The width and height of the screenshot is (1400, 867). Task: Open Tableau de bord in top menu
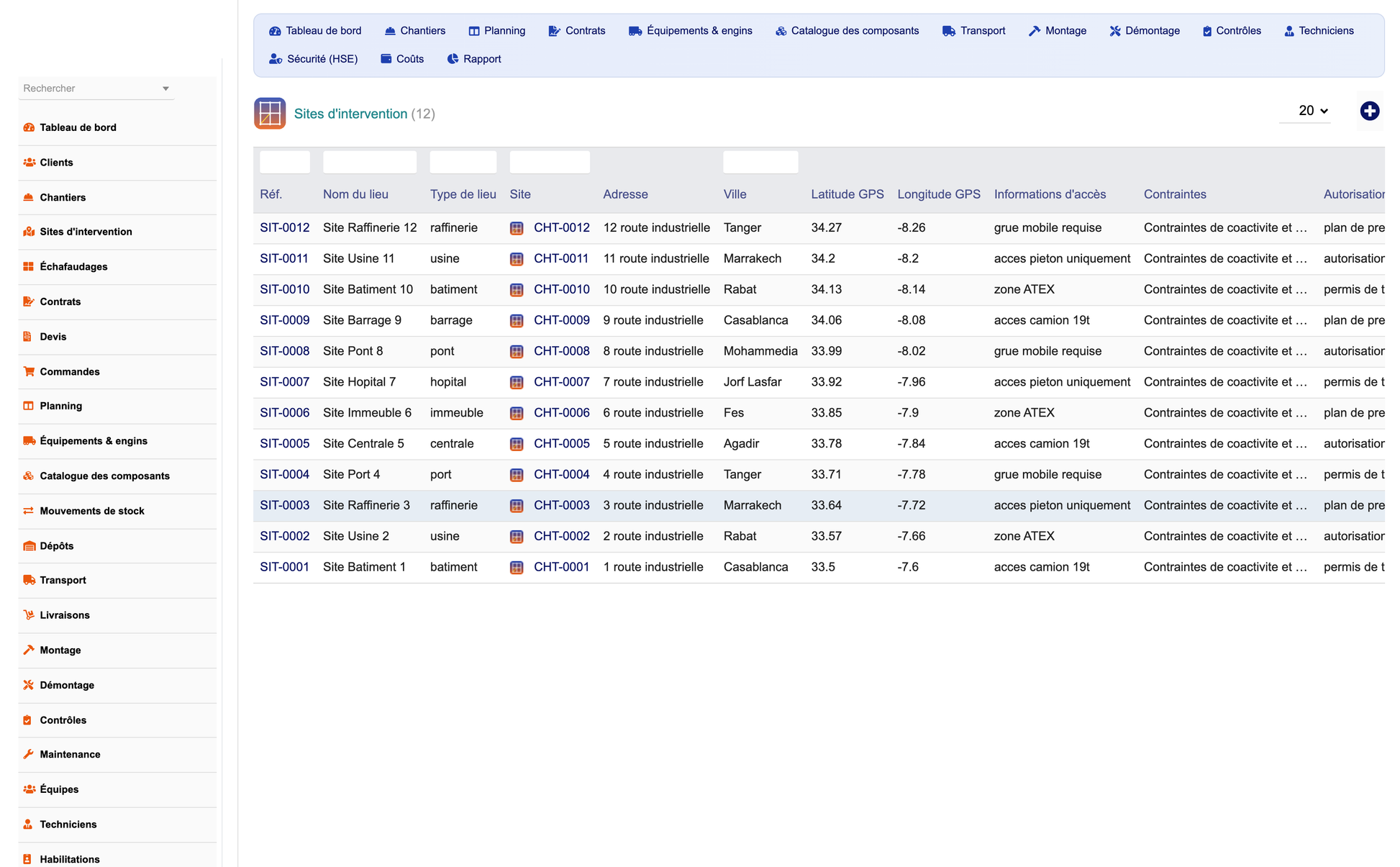[x=315, y=31]
